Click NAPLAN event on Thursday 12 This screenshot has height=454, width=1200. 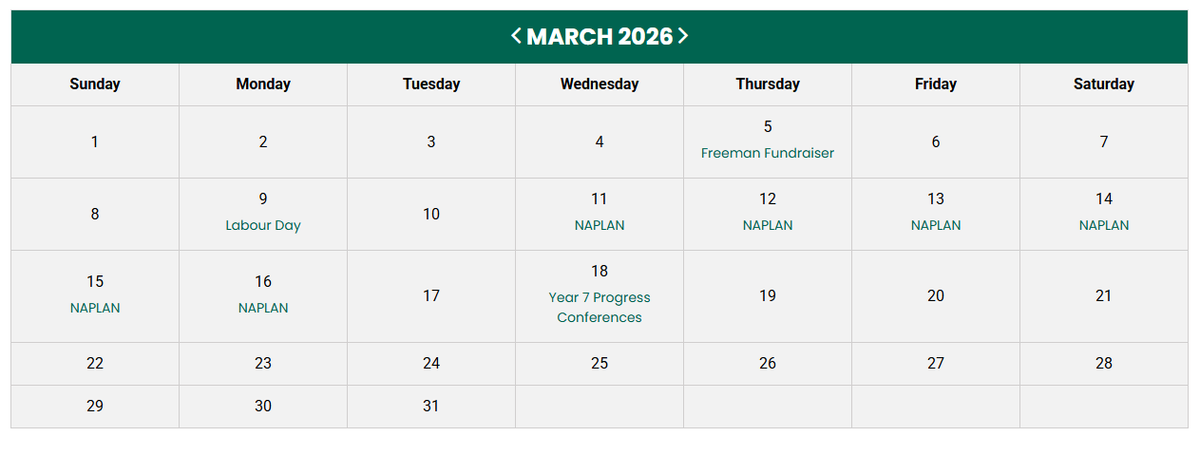point(767,225)
